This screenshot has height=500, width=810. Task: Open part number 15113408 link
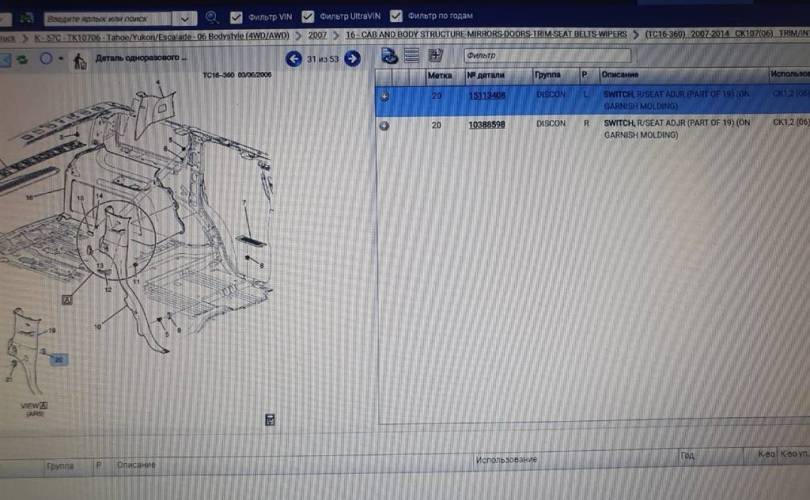[x=487, y=95]
